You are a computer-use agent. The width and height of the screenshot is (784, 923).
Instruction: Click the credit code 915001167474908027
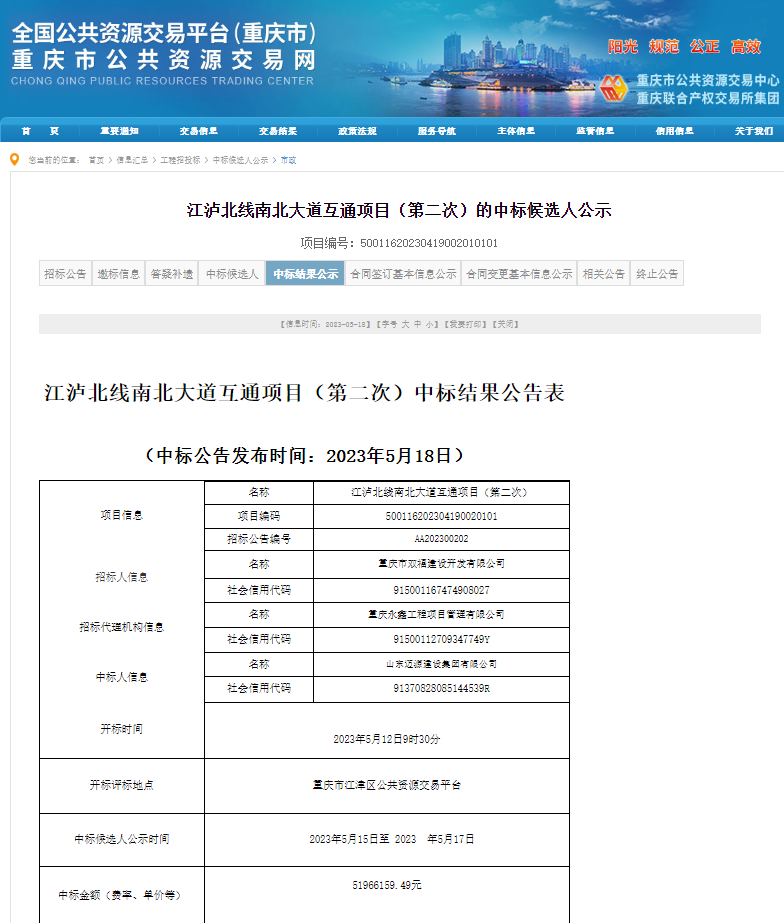(441, 590)
